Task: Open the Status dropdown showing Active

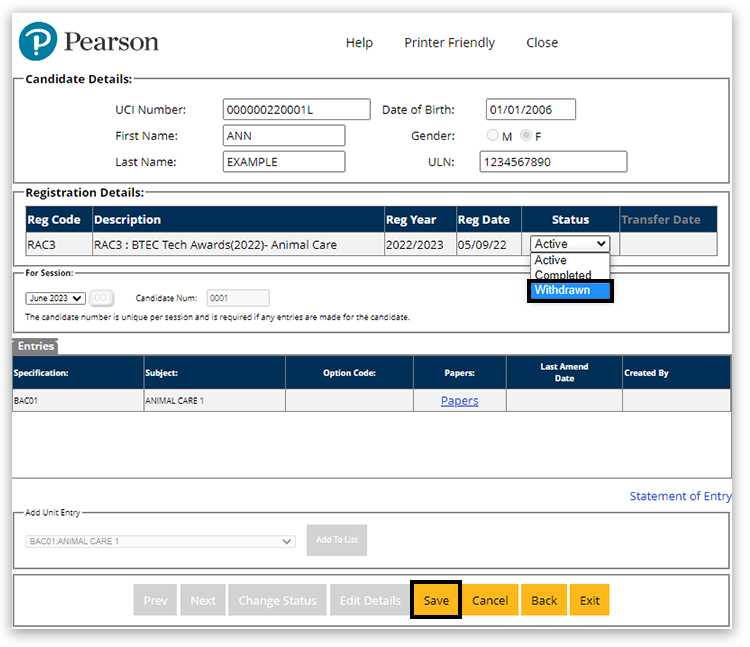Action: click(570, 244)
